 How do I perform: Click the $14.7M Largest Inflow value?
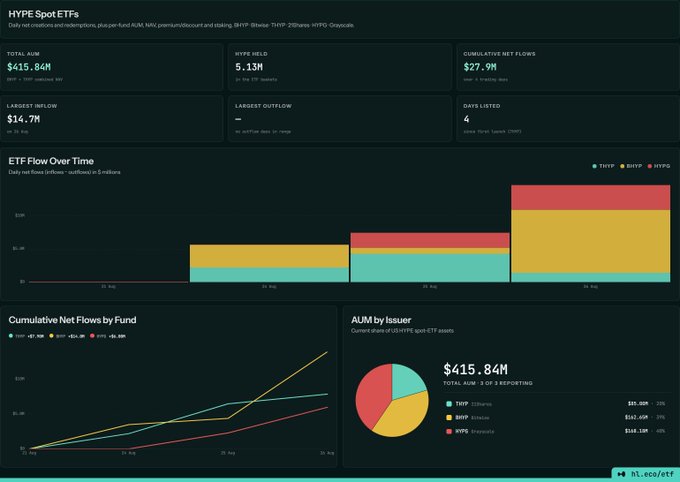pyautogui.click(x=23, y=119)
